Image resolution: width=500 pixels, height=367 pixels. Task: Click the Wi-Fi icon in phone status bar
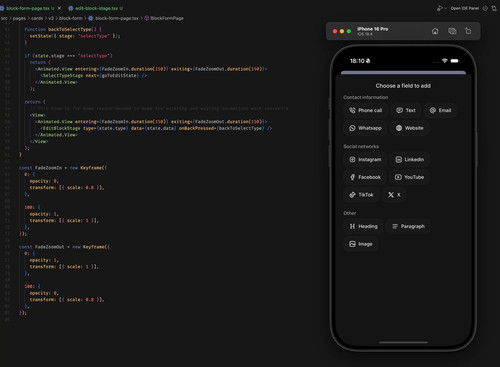click(x=445, y=61)
